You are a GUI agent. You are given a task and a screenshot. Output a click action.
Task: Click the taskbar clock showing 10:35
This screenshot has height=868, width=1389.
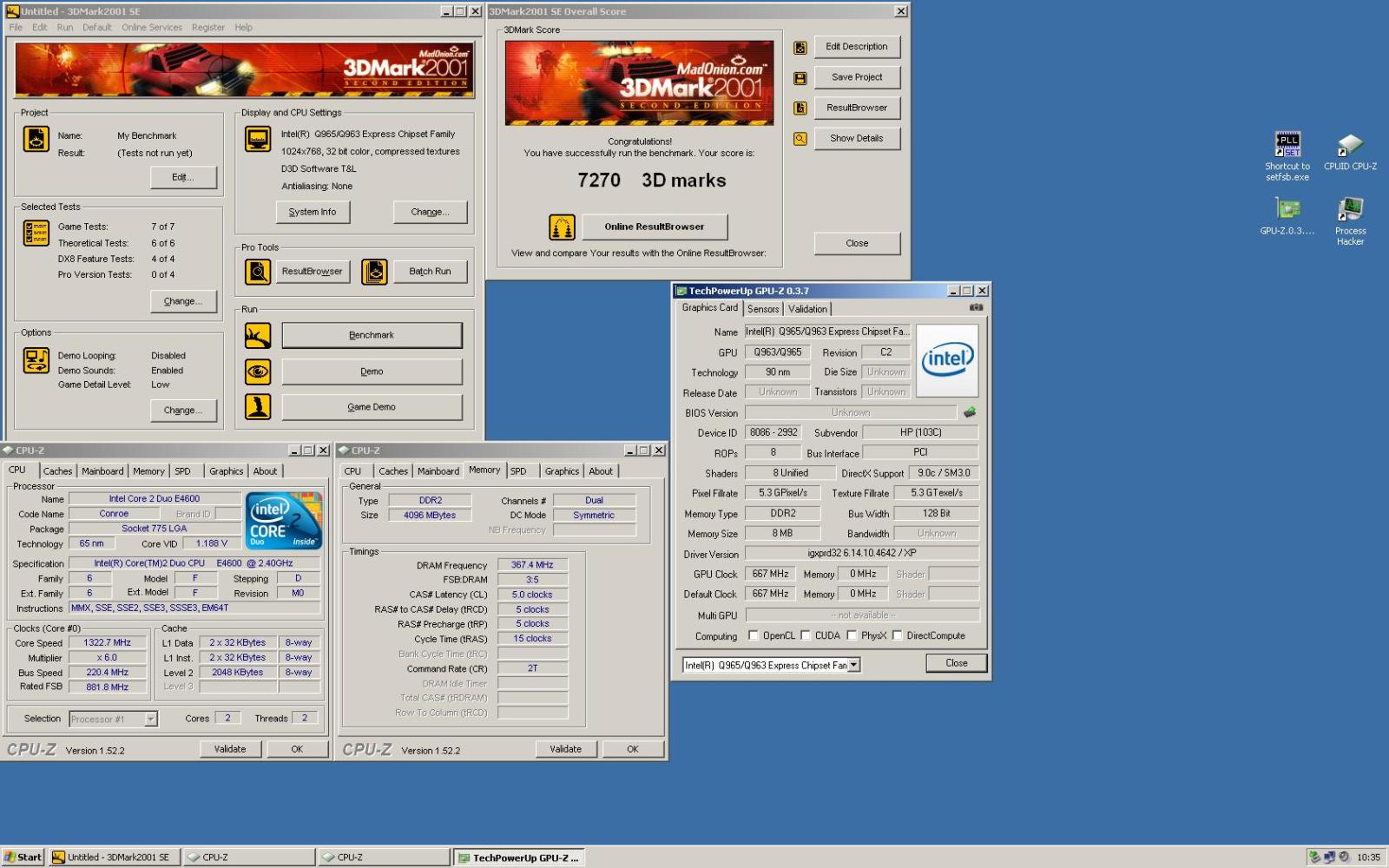pyautogui.click(x=1368, y=858)
